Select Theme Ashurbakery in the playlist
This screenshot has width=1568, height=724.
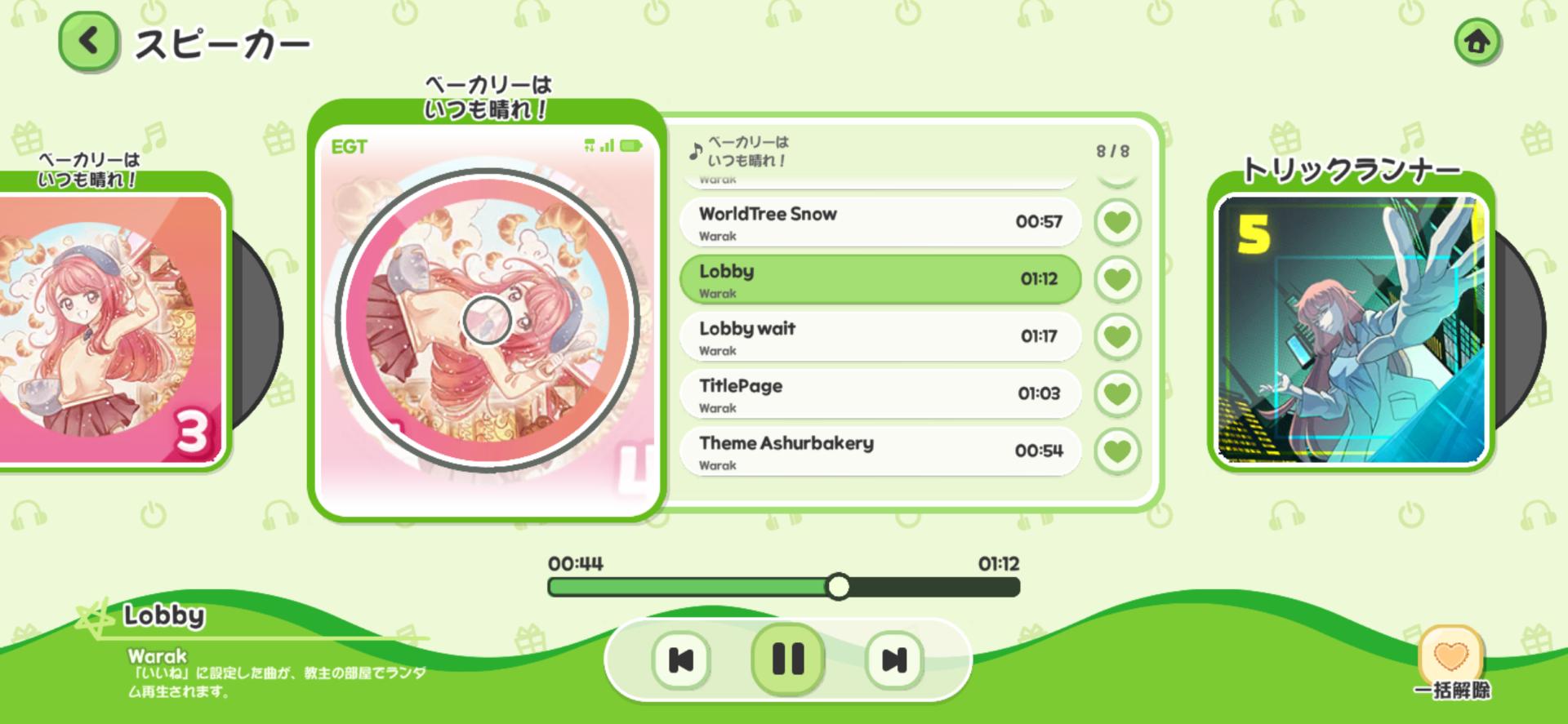tap(880, 451)
